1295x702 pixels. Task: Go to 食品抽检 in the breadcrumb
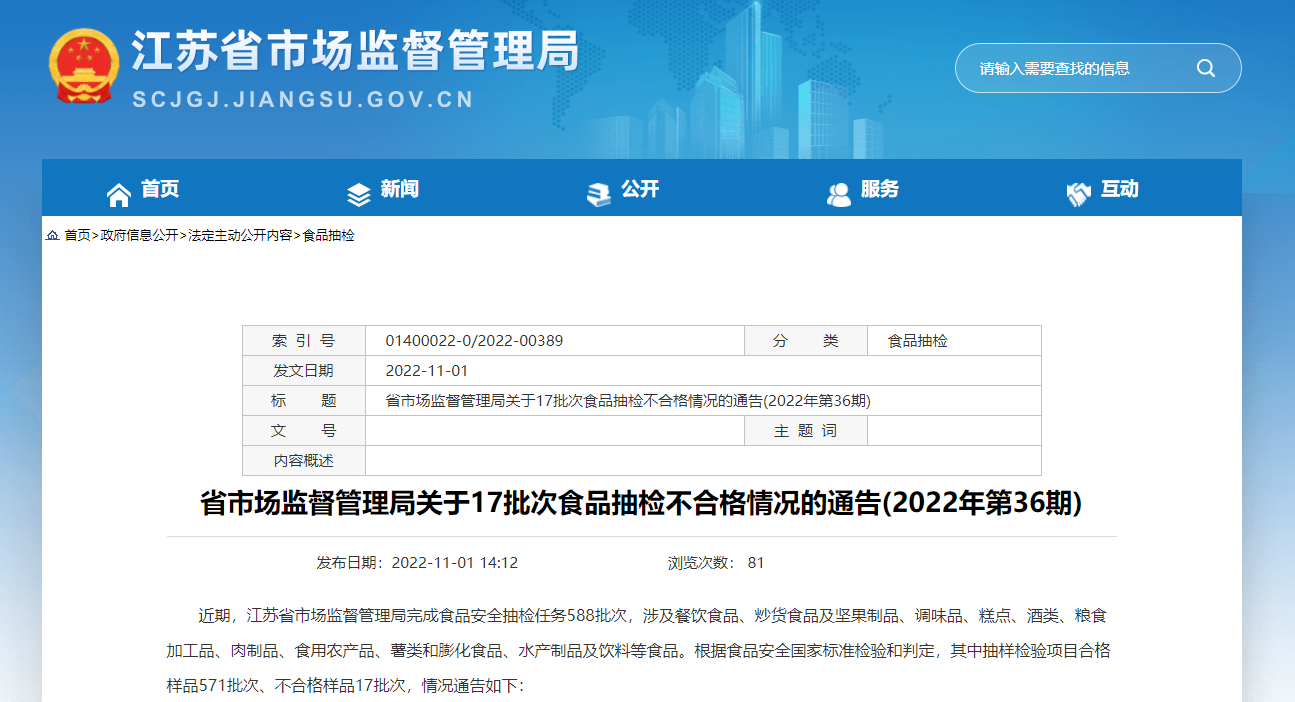pos(328,236)
